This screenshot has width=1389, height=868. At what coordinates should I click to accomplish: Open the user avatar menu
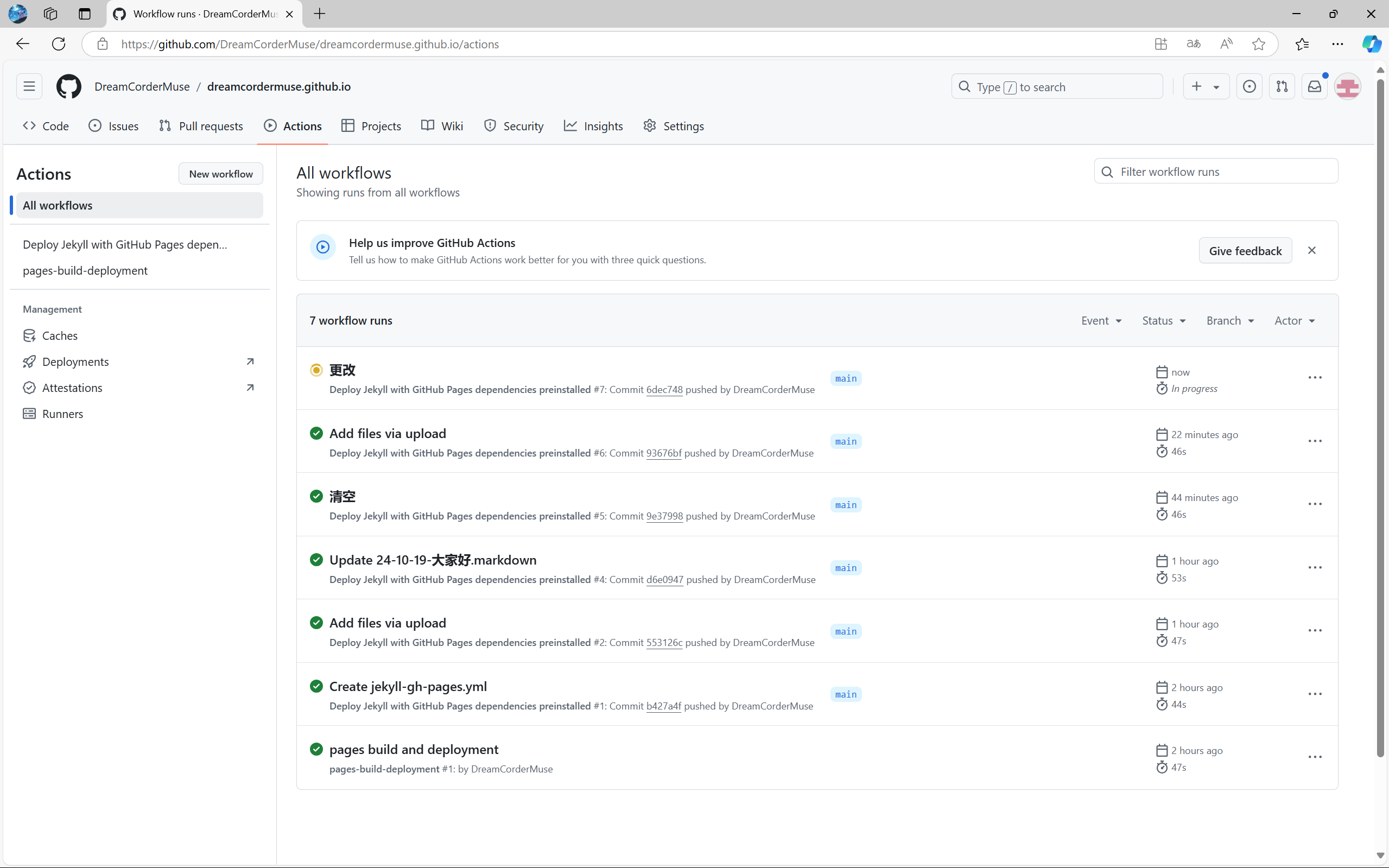tap(1347, 87)
